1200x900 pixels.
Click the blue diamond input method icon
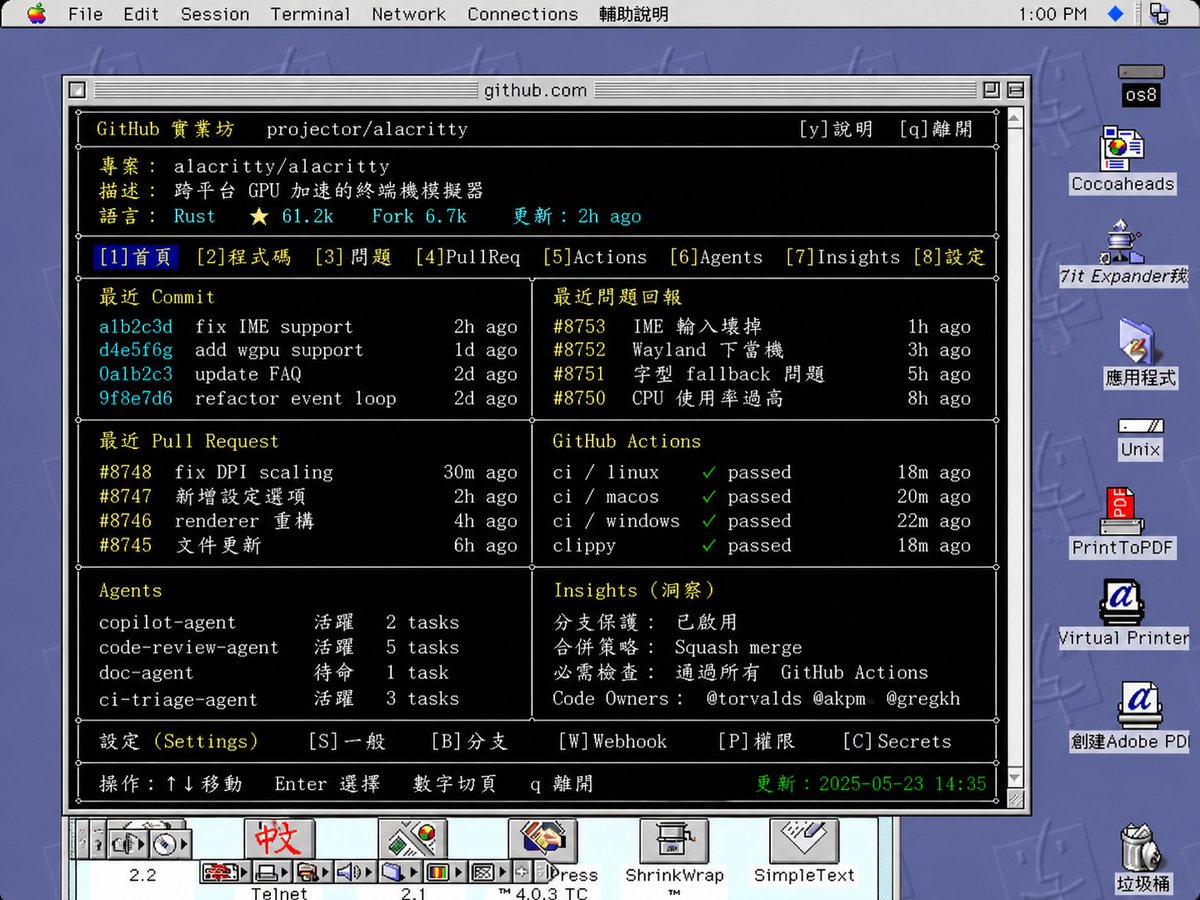click(x=1116, y=14)
